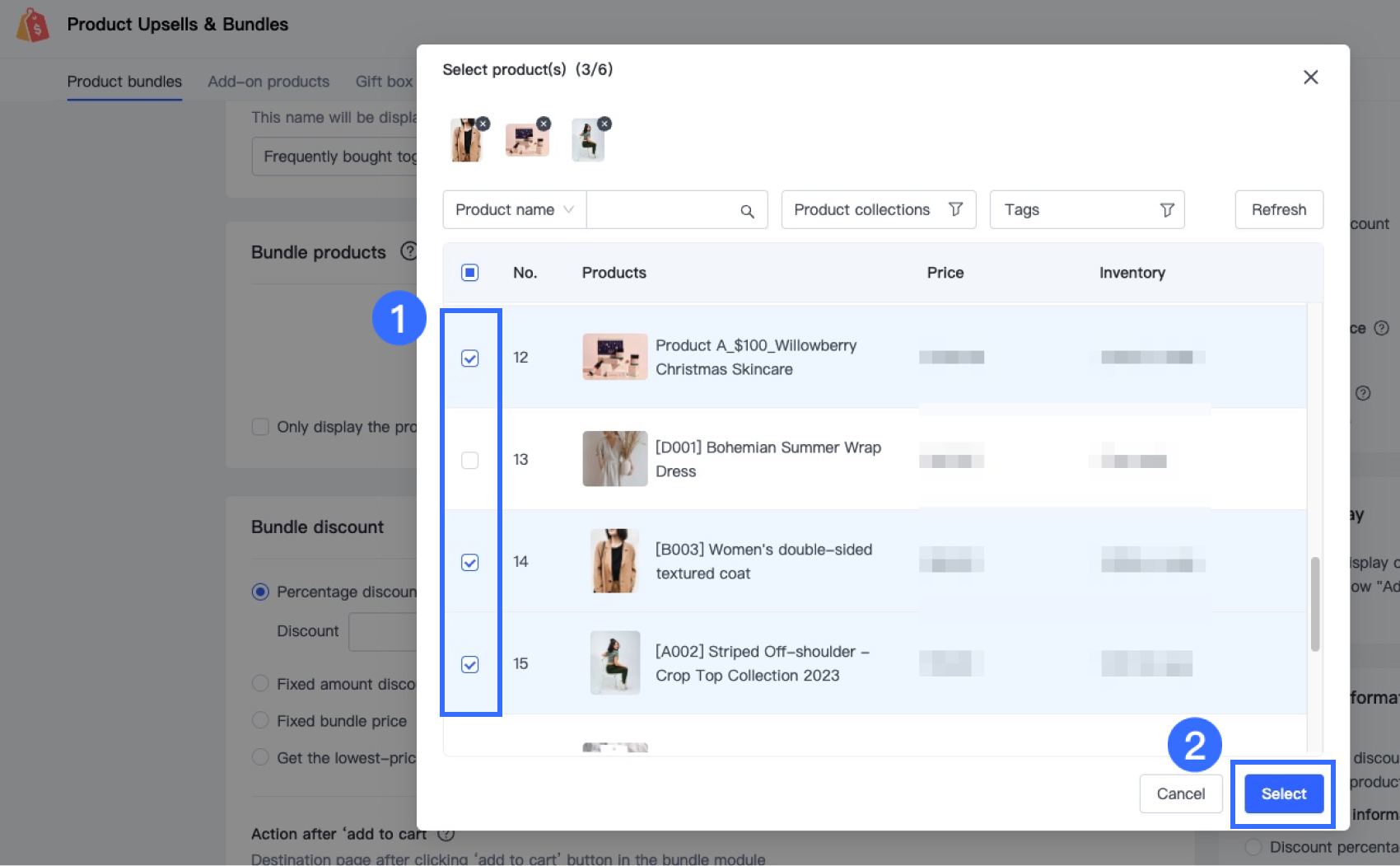Switch to the Gift box tab
The height and width of the screenshot is (866, 1400).
384,82
